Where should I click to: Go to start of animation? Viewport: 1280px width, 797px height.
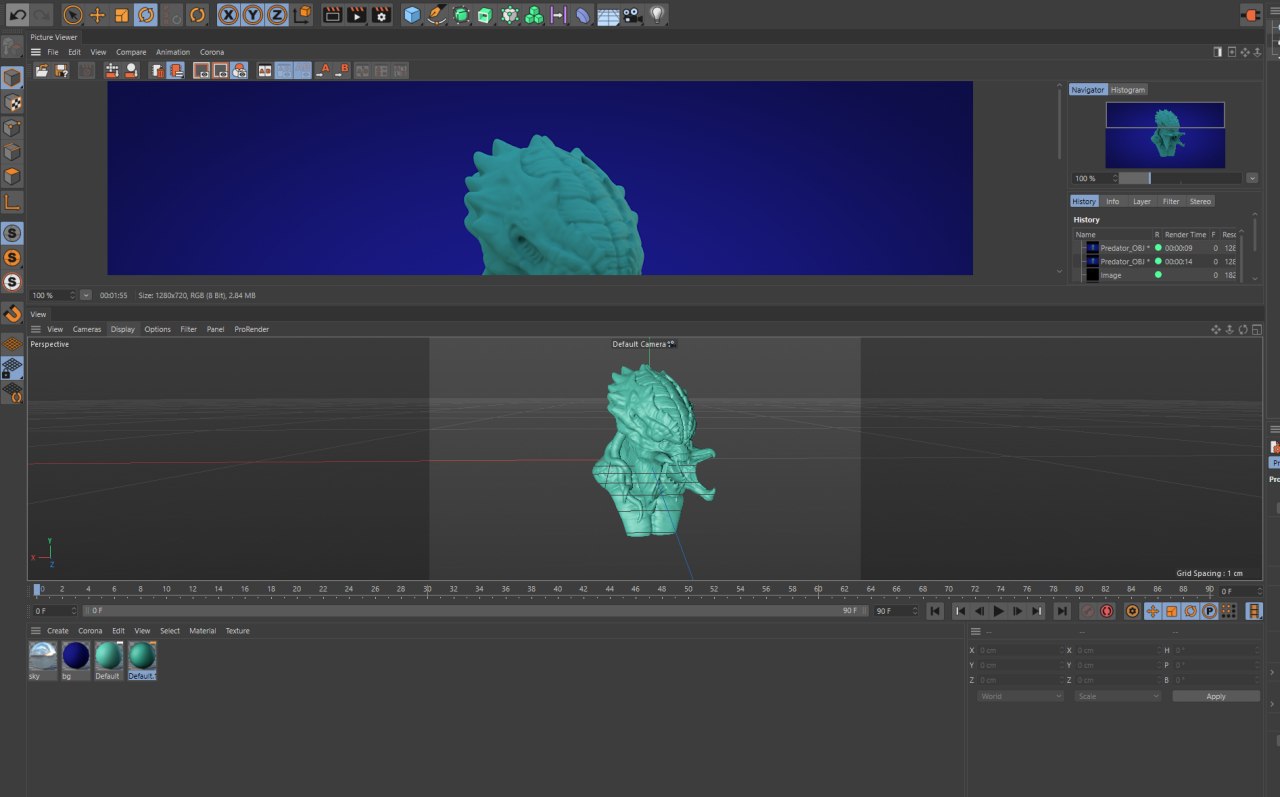[935, 611]
